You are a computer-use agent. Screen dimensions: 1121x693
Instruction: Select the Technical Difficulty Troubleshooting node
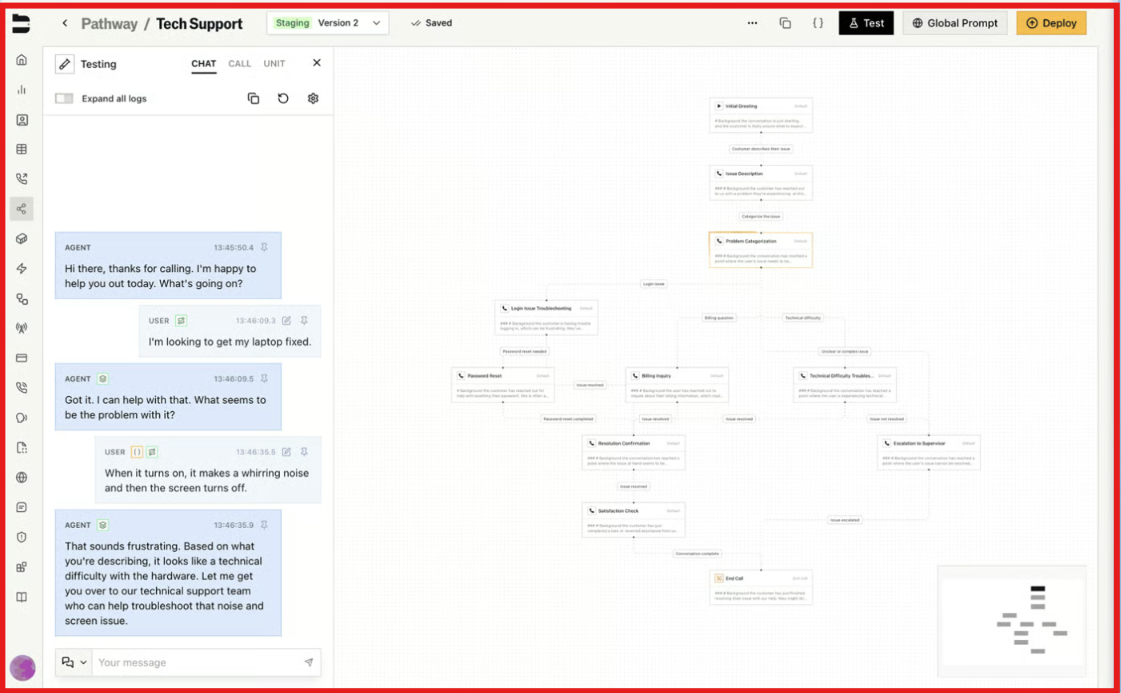(x=845, y=385)
